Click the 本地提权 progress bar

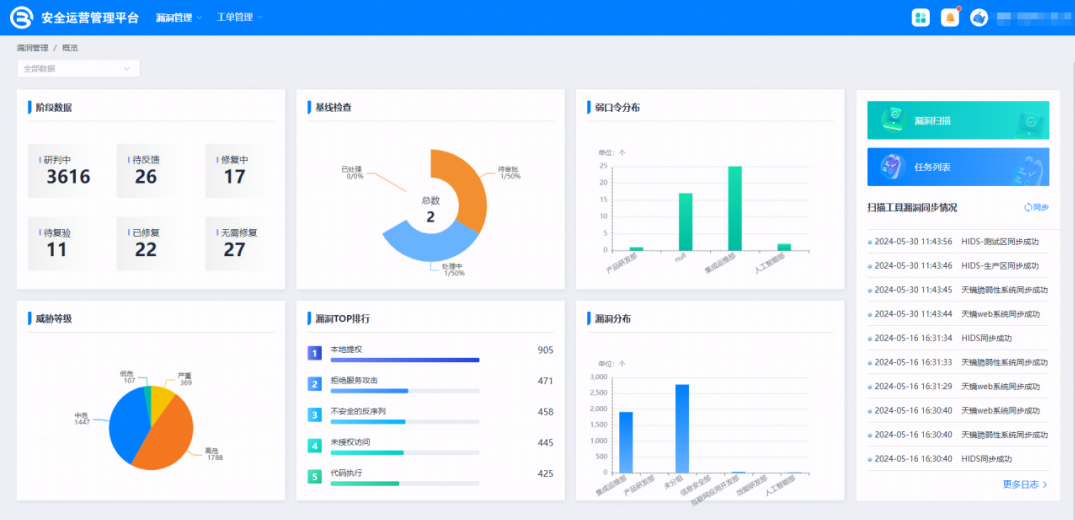click(404, 359)
